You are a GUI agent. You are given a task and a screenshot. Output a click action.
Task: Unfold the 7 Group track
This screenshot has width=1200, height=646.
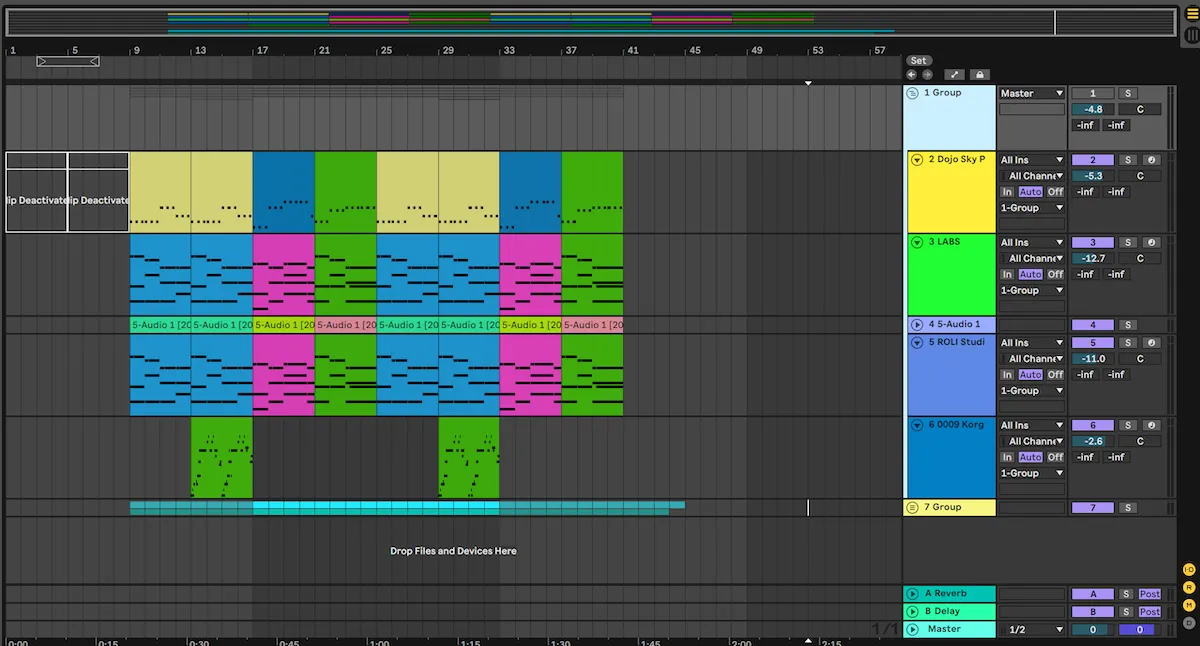click(912, 508)
